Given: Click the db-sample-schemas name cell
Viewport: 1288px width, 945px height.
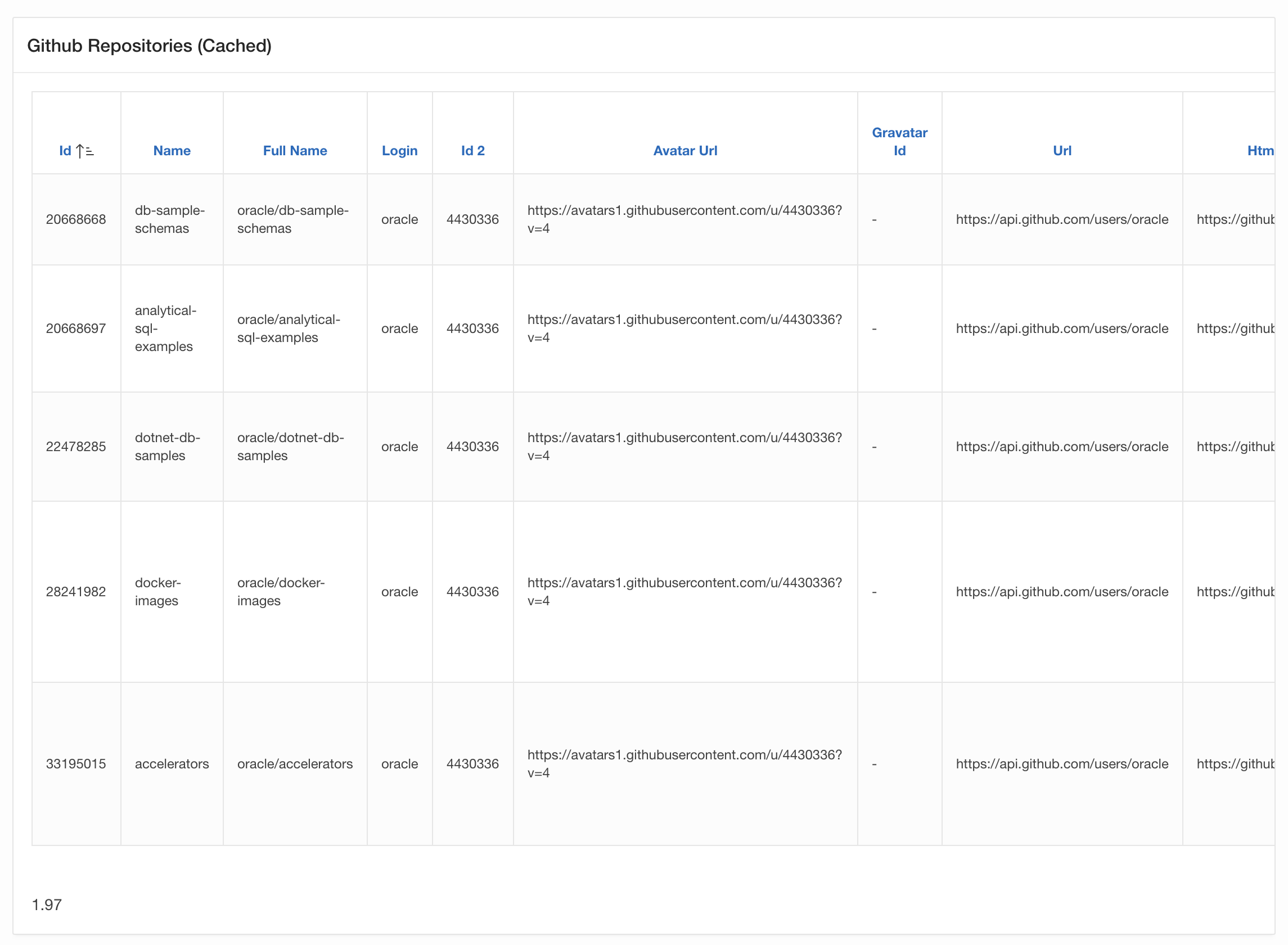Looking at the screenshot, I should point(169,219).
